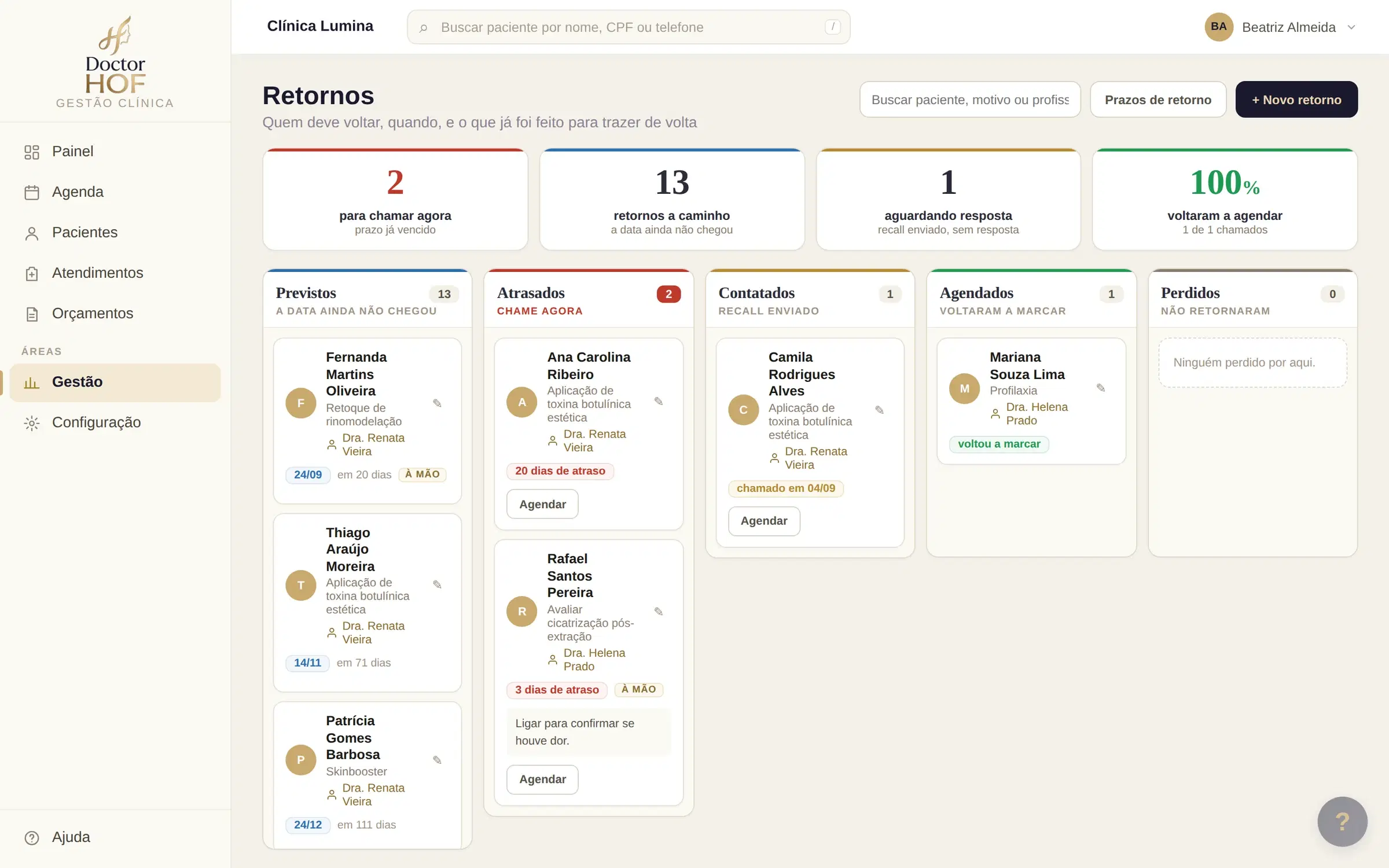The width and height of the screenshot is (1389, 868).
Task: Click the 'para chamar agora' summary card
Action: click(x=395, y=200)
